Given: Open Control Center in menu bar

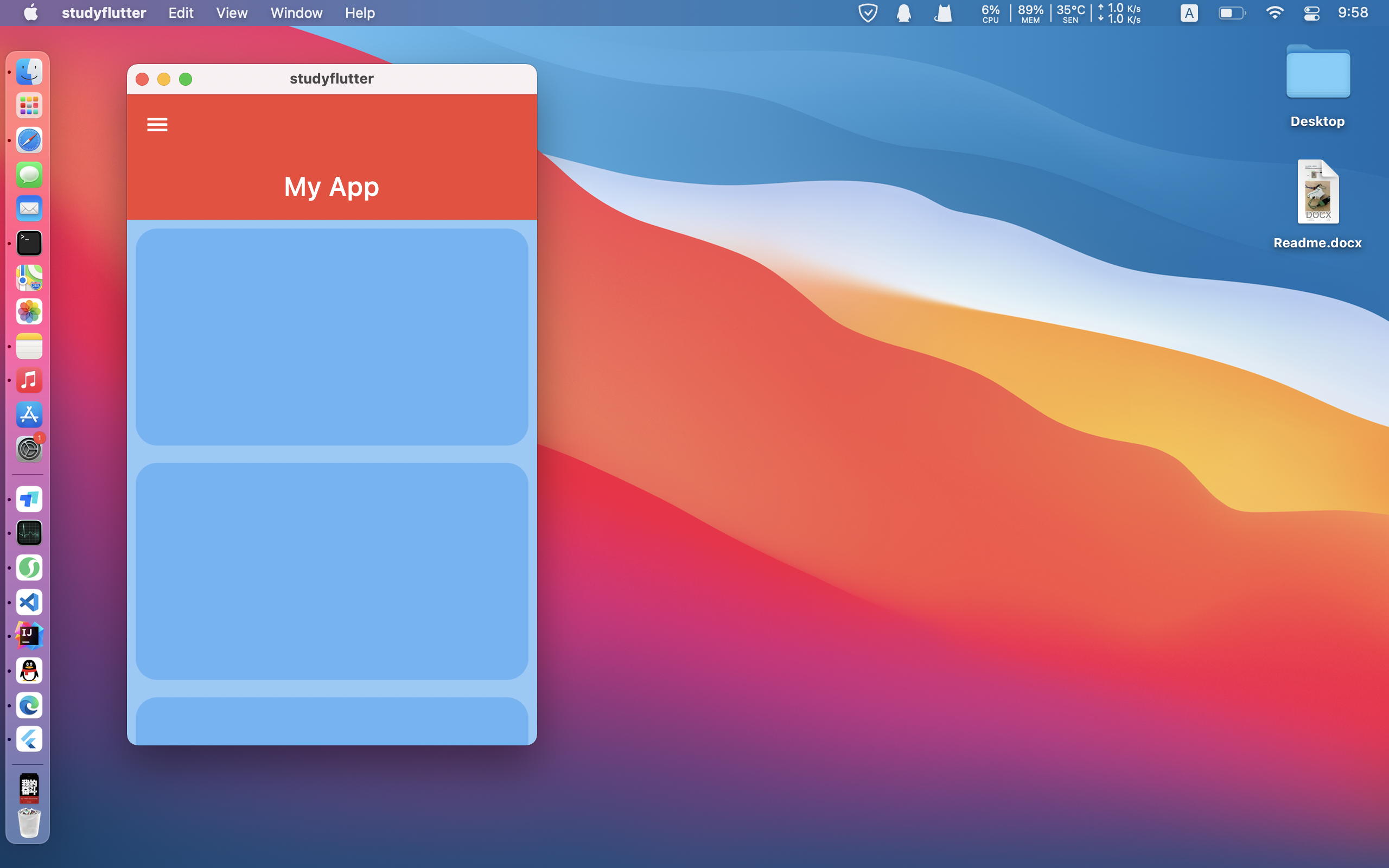Looking at the screenshot, I should pos(1311,12).
